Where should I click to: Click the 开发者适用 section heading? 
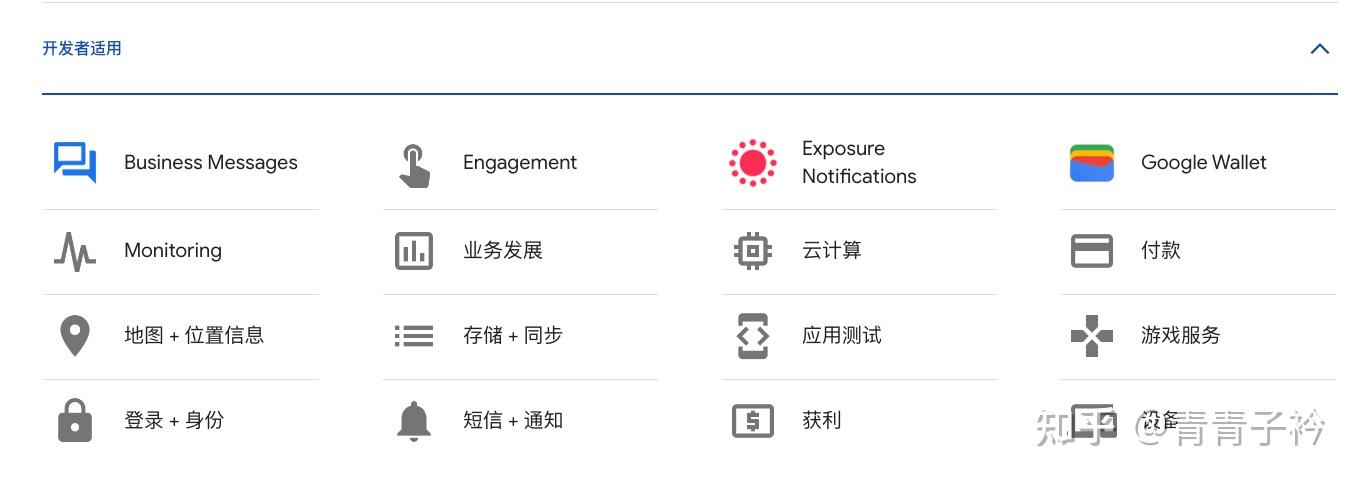pyautogui.click(x=82, y=48)
